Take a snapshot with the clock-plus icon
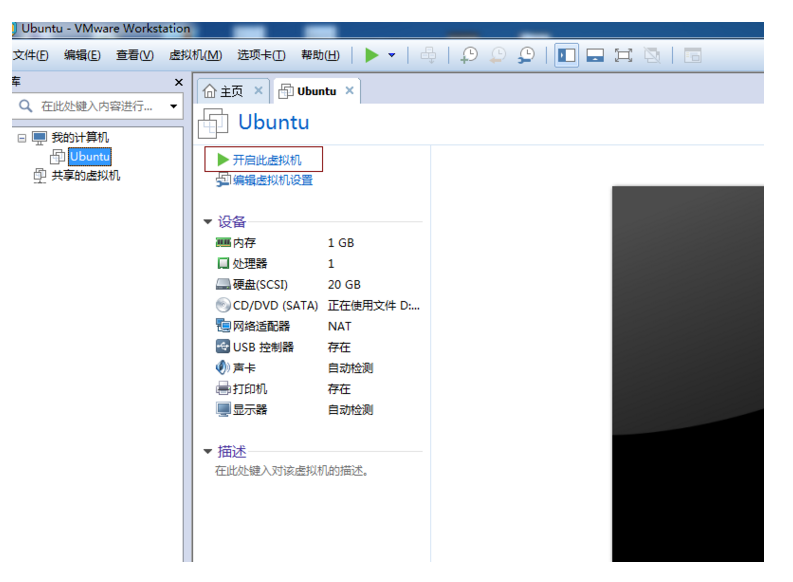The height and width of the screenshot is (582, 793). [x=469, y=55]
